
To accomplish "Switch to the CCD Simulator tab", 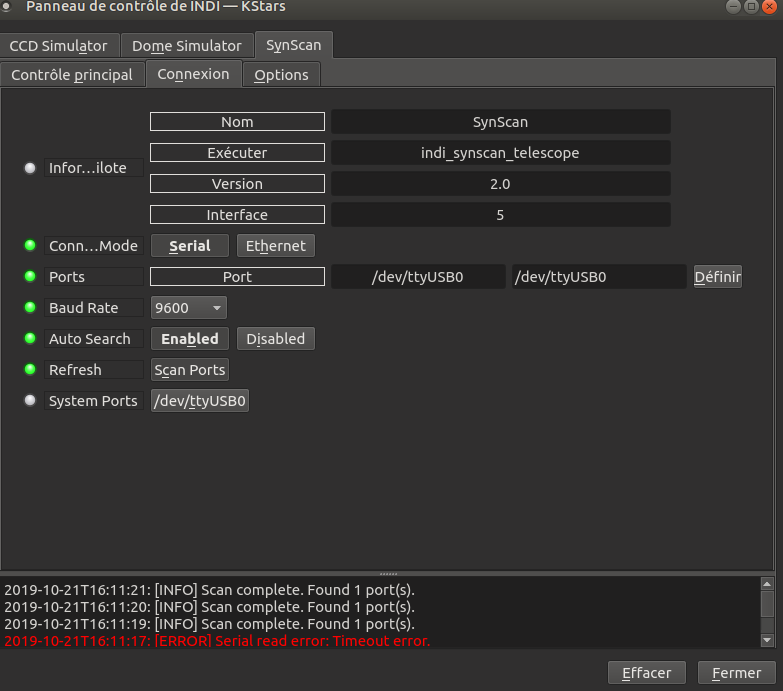I will click(x=59, y=46).
